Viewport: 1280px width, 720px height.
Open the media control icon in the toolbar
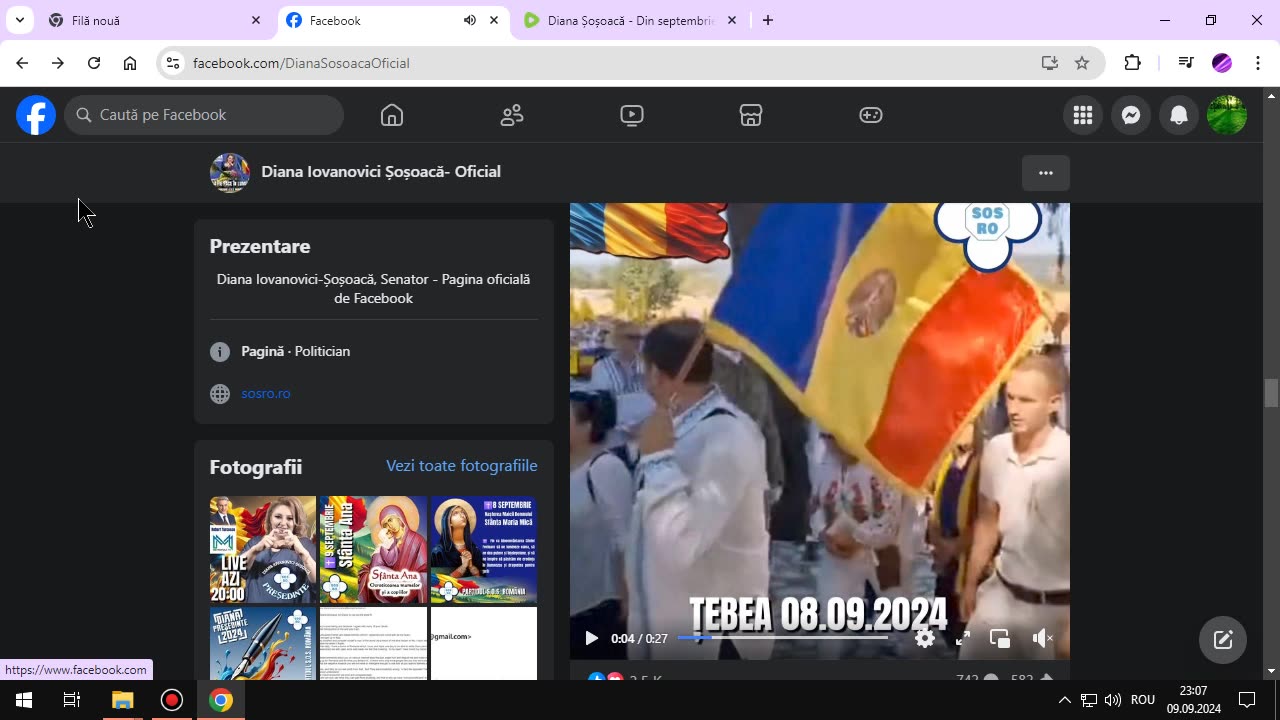pos(1186,63)
